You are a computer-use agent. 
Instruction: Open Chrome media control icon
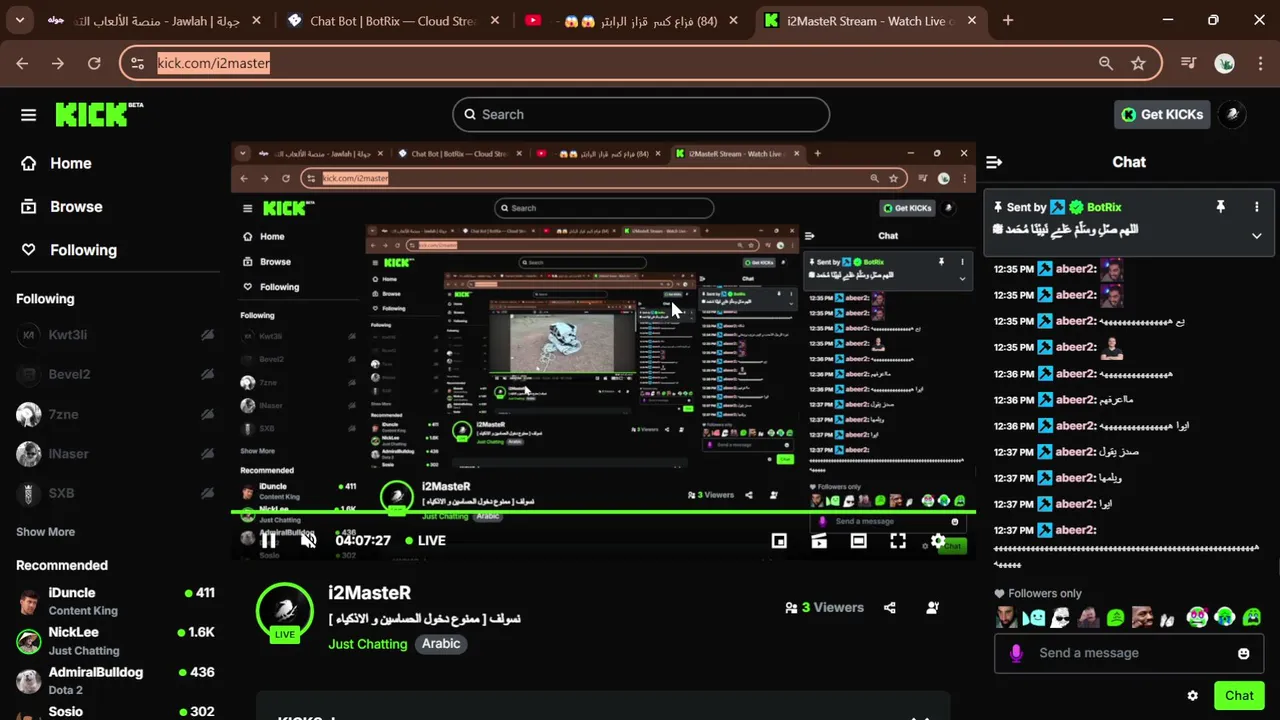pyautogui.click(x=1188, y=63)
